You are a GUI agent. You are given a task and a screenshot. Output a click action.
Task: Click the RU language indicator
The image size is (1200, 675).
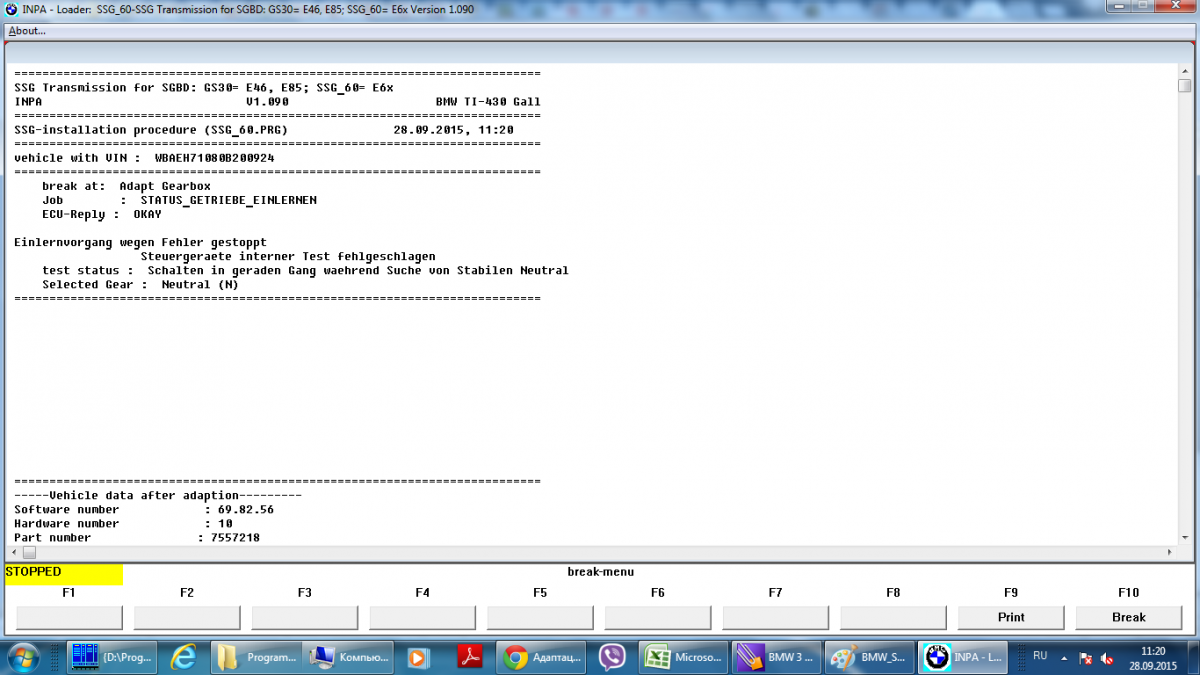(1040, 656)
